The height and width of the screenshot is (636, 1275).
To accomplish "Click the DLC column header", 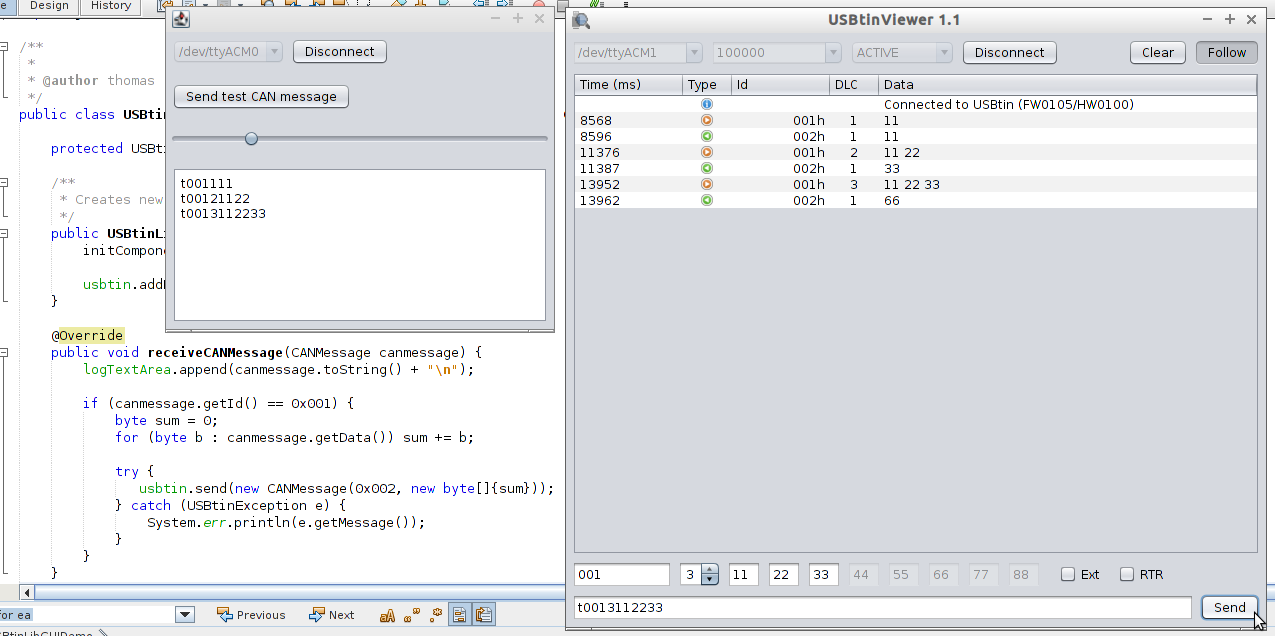I will (854, 85).
